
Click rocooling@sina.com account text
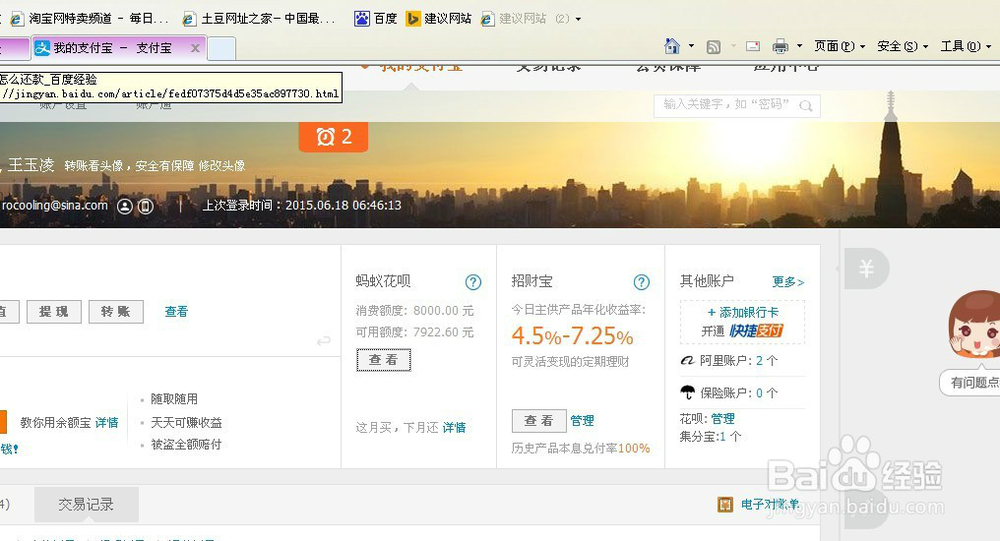point(54,205)
